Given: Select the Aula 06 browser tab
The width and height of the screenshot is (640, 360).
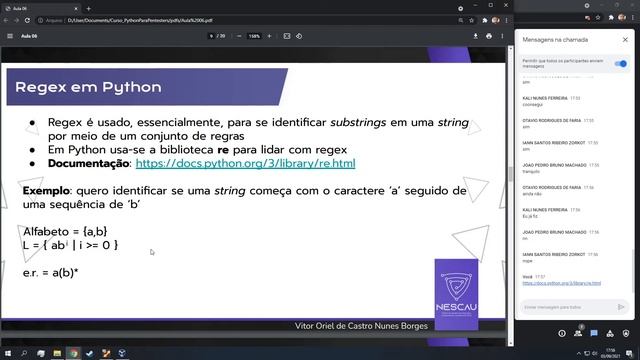Looking at the screenshot, I should click(x=41, y=8).
